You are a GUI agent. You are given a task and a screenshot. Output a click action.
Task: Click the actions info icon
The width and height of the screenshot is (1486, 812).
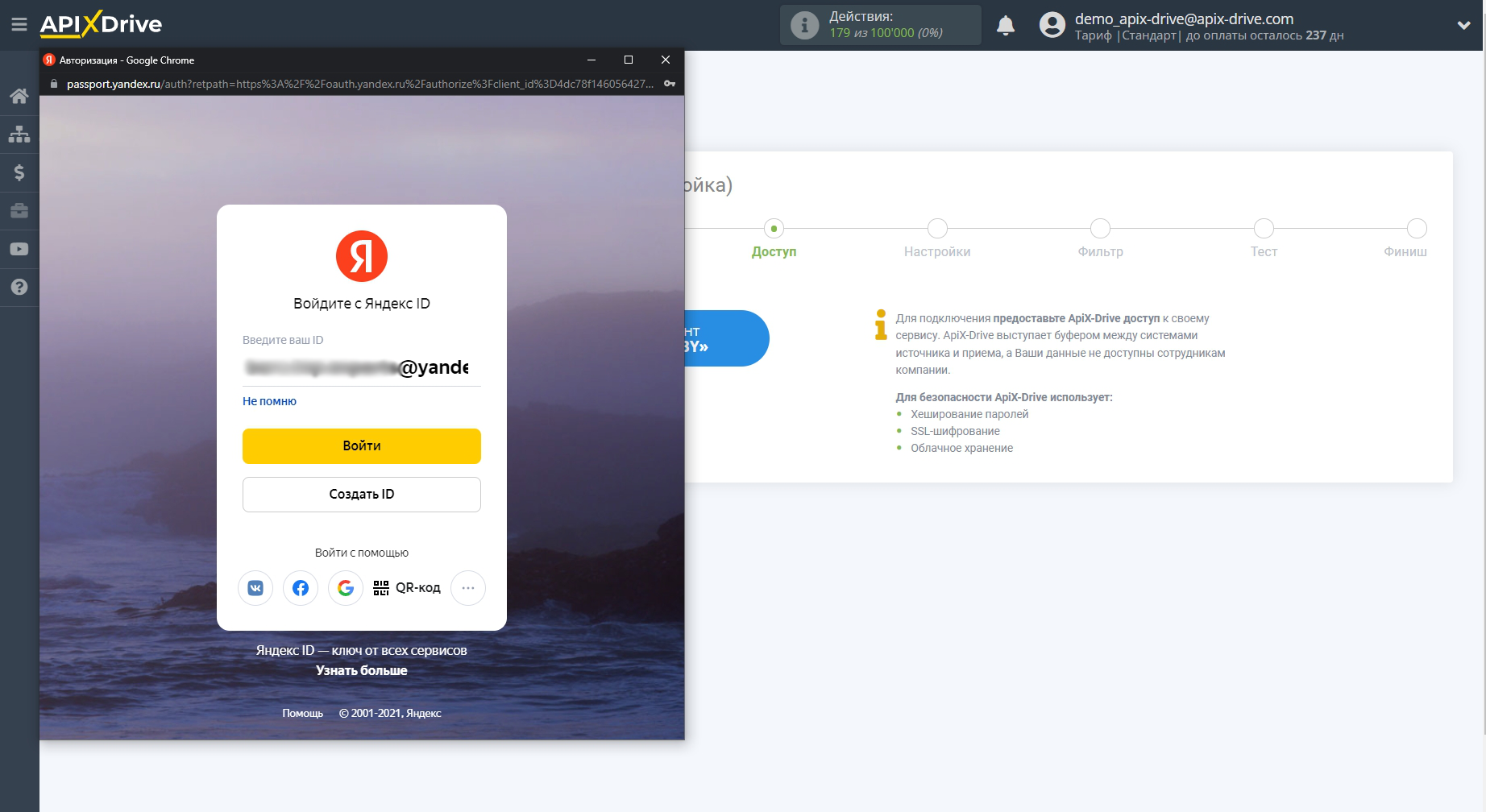coord(804,25)
